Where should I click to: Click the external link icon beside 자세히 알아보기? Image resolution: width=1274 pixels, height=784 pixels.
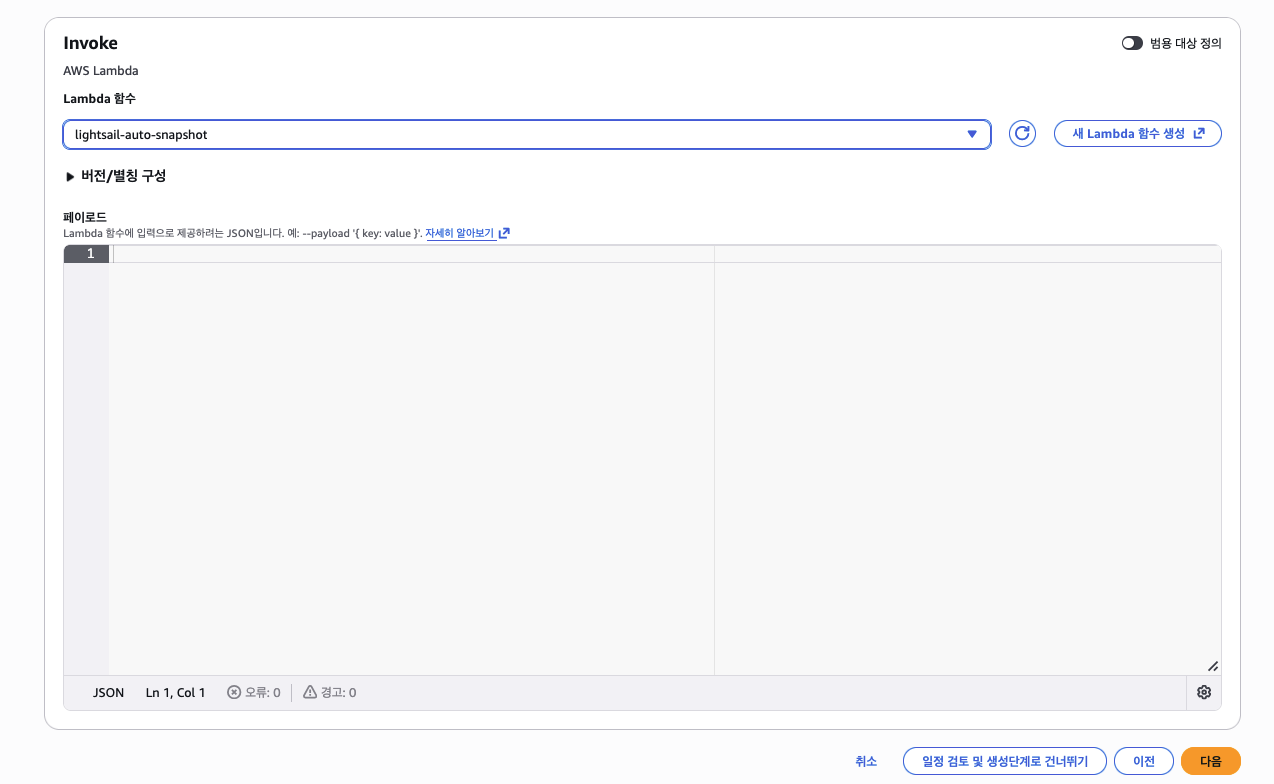(504, 233)
